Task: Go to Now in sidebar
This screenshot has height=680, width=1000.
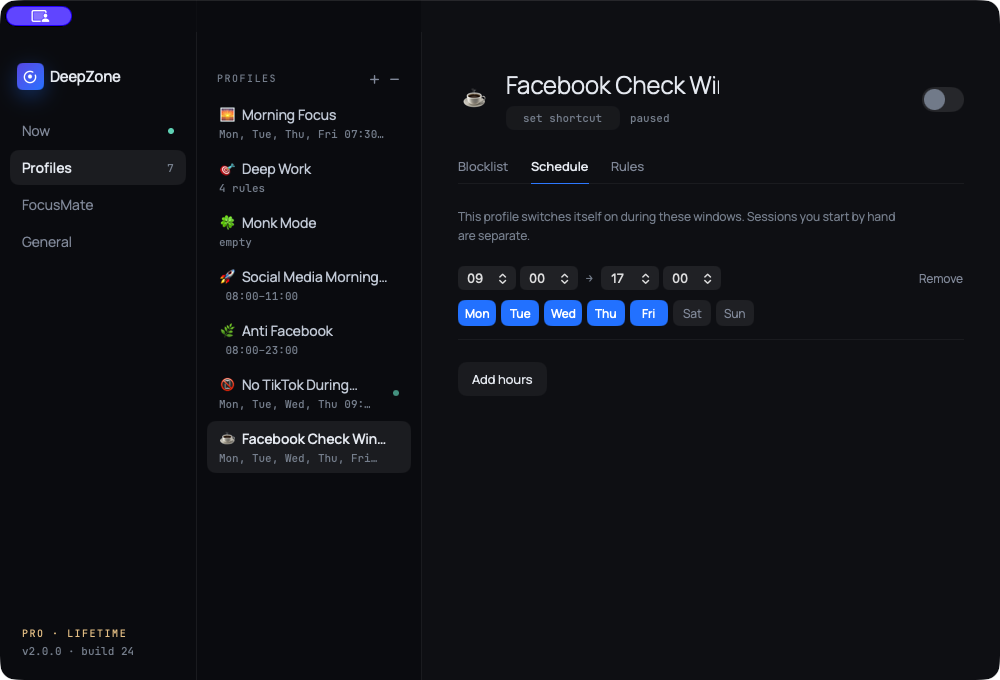Action: (98, 131)
